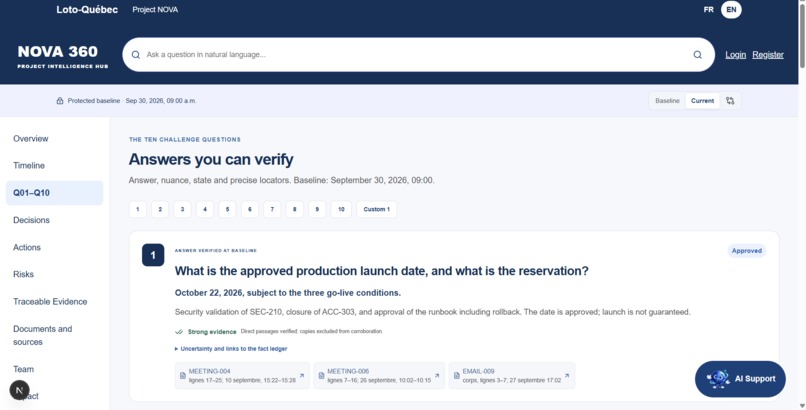Click the AI Support robot mascot icon

(718, 379)
